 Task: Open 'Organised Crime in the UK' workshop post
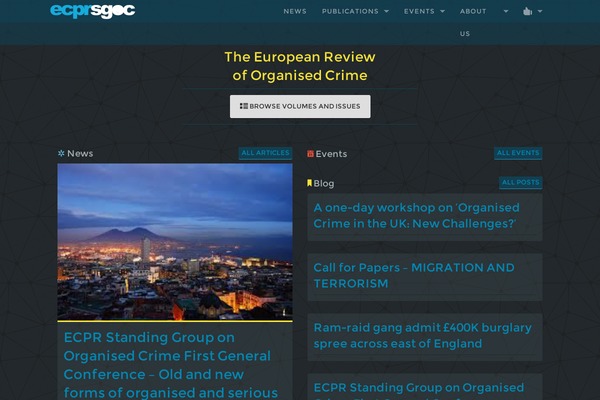pyautogui.click(x=416, y=216)
